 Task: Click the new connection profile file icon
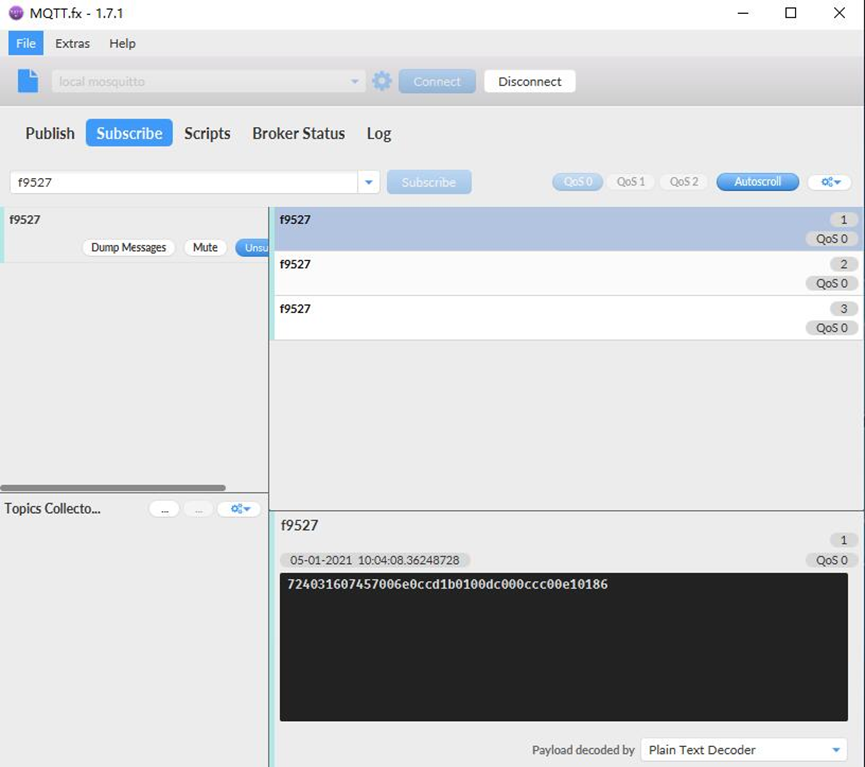(x=28, y=81)
